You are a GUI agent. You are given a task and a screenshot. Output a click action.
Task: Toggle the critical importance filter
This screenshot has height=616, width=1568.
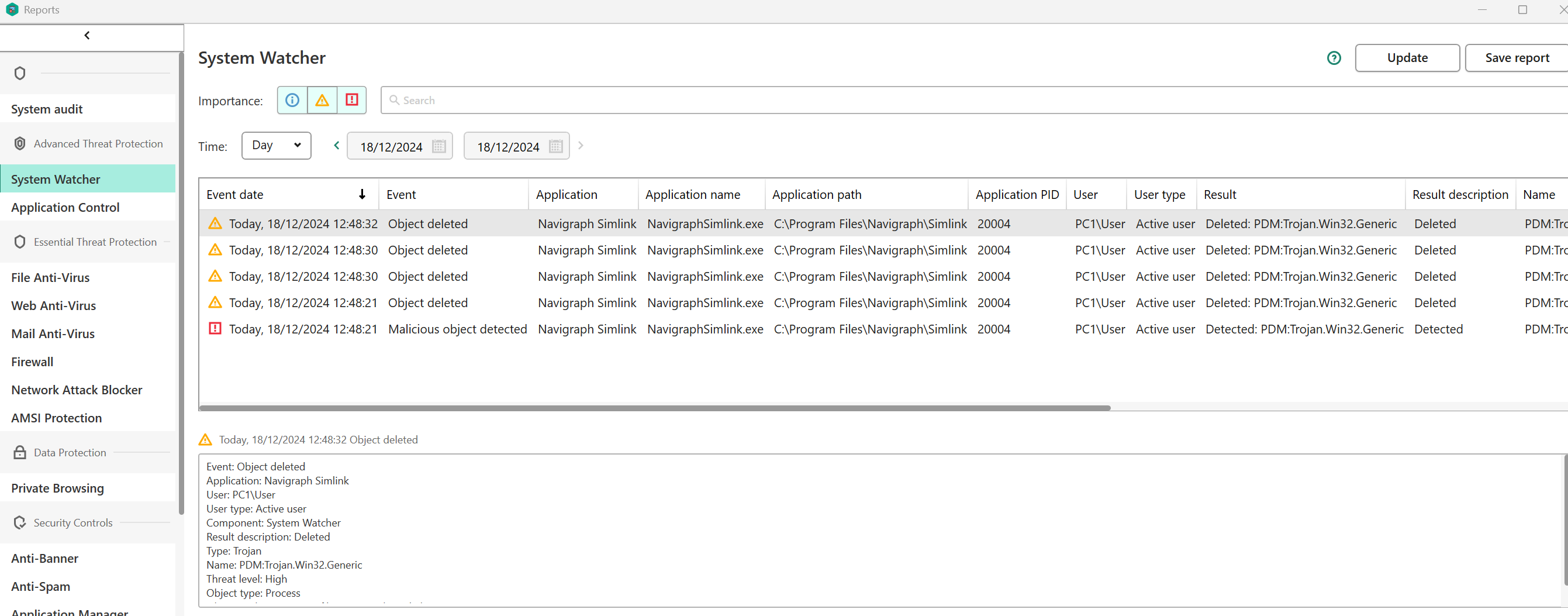[352, 100]
